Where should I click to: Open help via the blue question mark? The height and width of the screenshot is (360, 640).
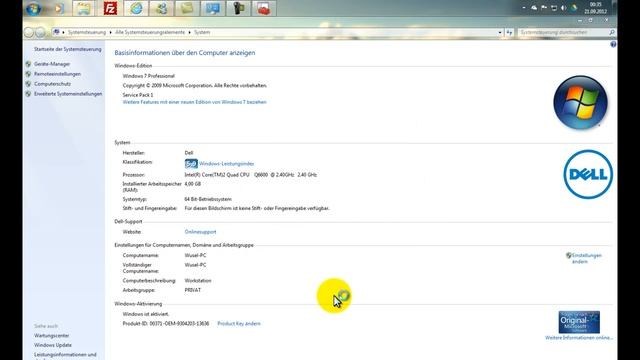[613, 44]
